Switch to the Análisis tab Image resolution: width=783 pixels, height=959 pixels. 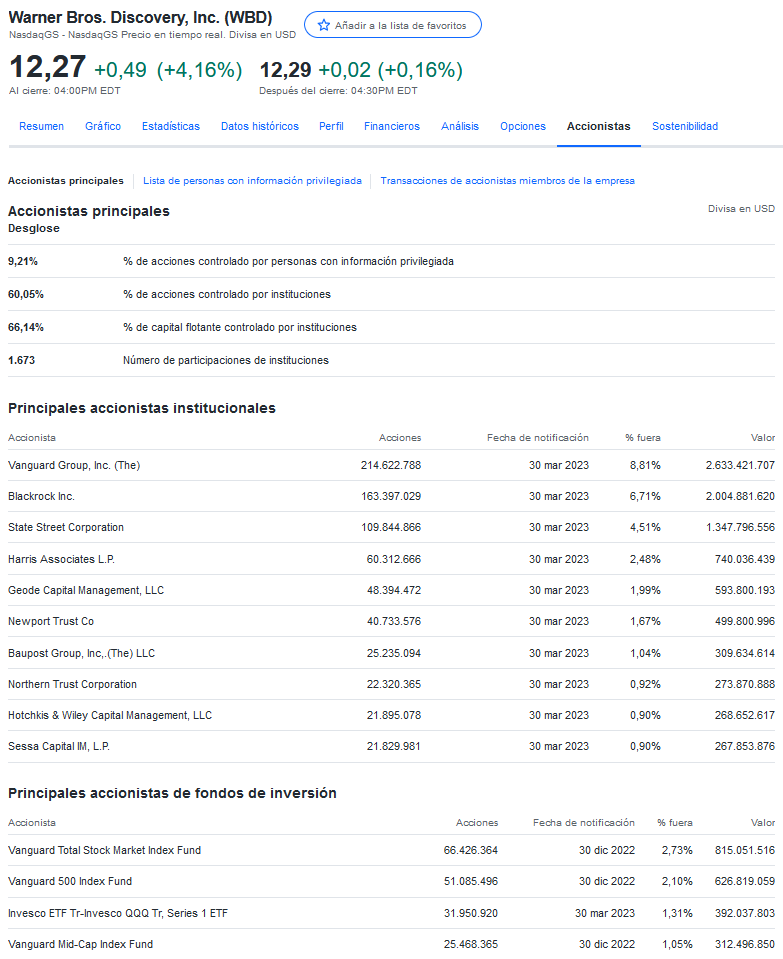(460, 126)
